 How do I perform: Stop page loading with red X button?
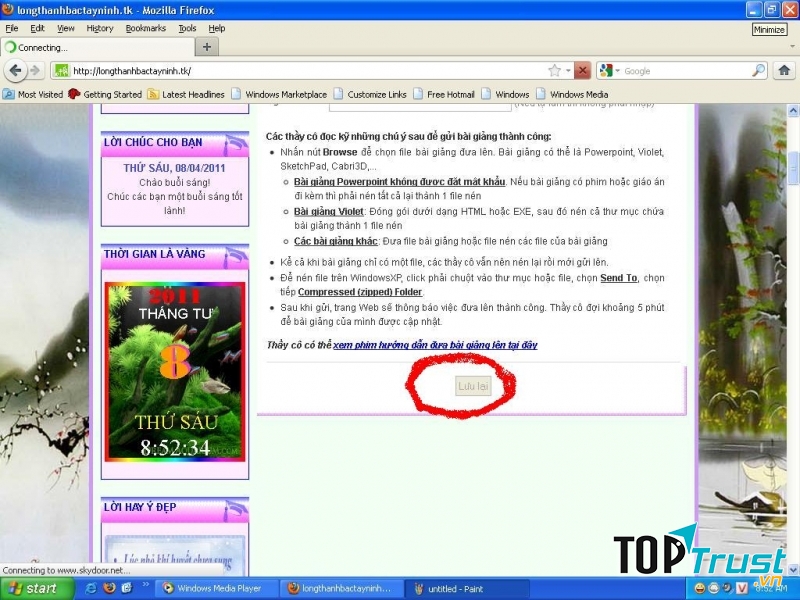tap(582, 71)
